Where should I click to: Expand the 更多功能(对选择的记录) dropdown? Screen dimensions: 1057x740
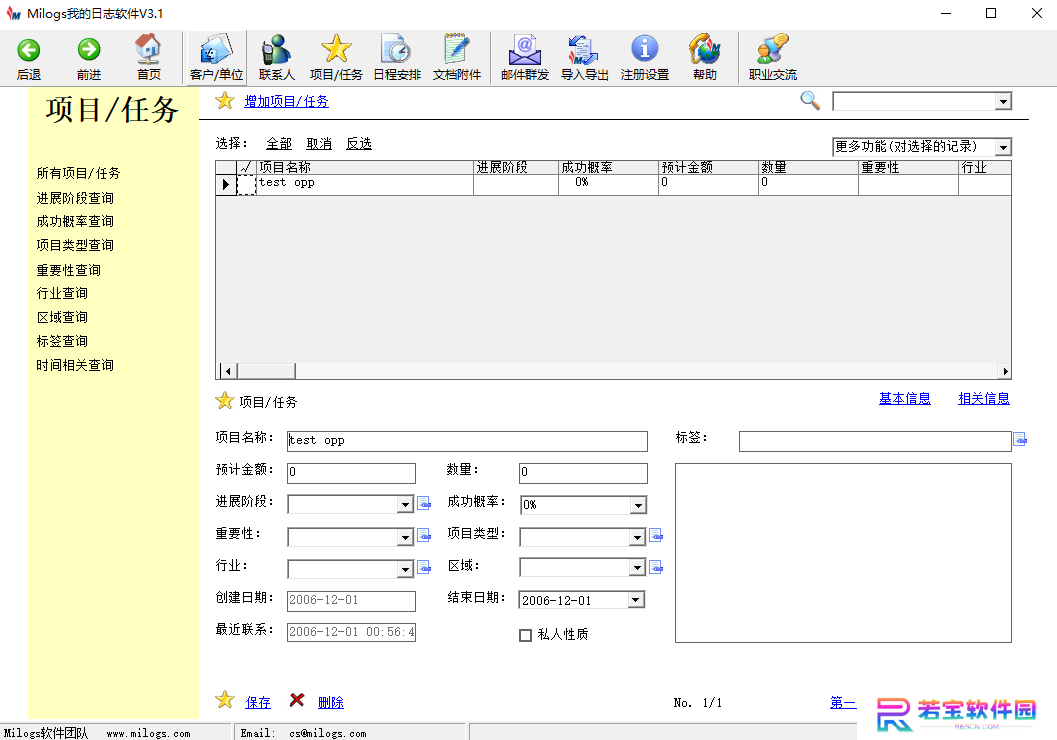pos(1003,147)
